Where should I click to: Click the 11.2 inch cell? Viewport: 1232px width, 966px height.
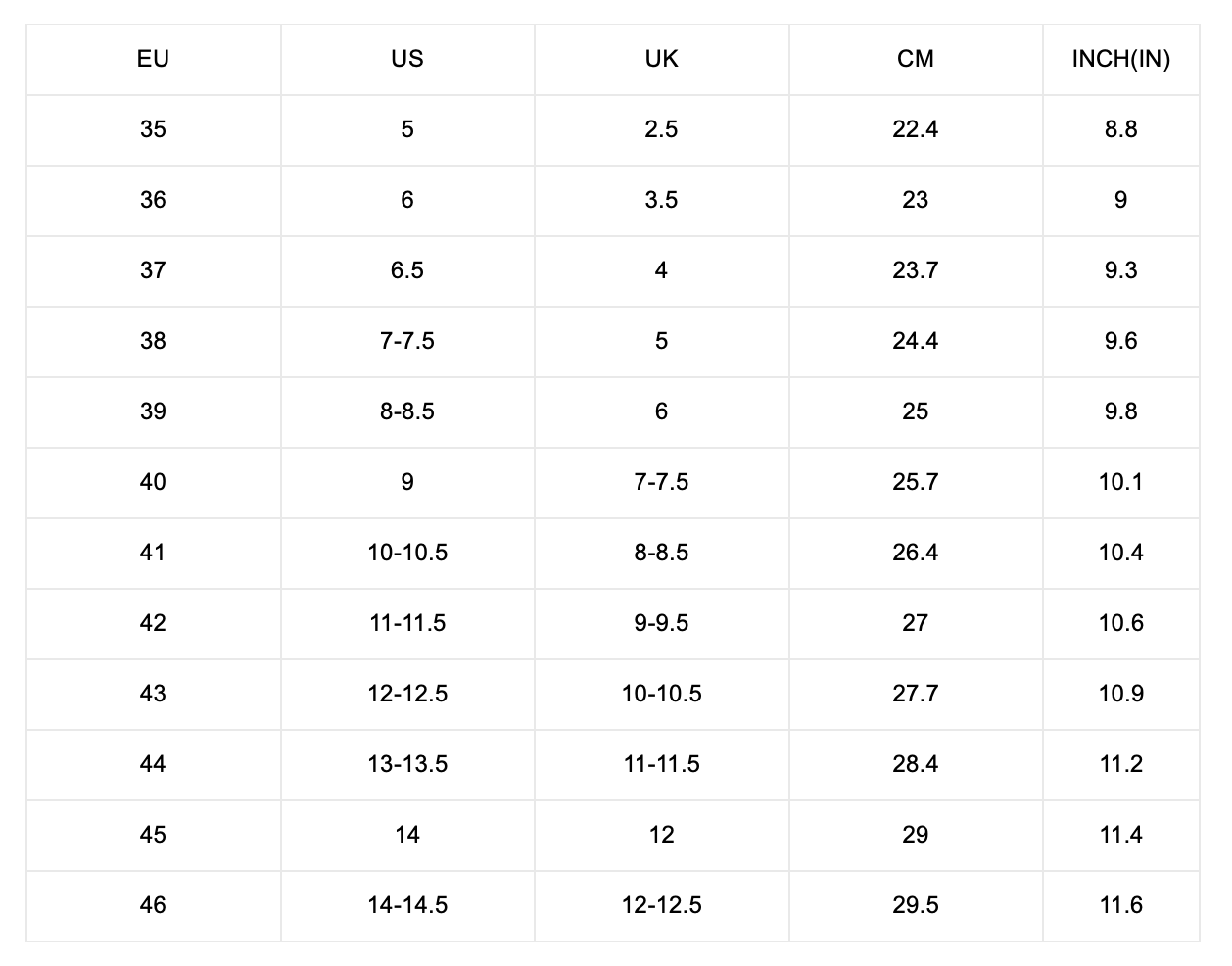(1120, 764)
